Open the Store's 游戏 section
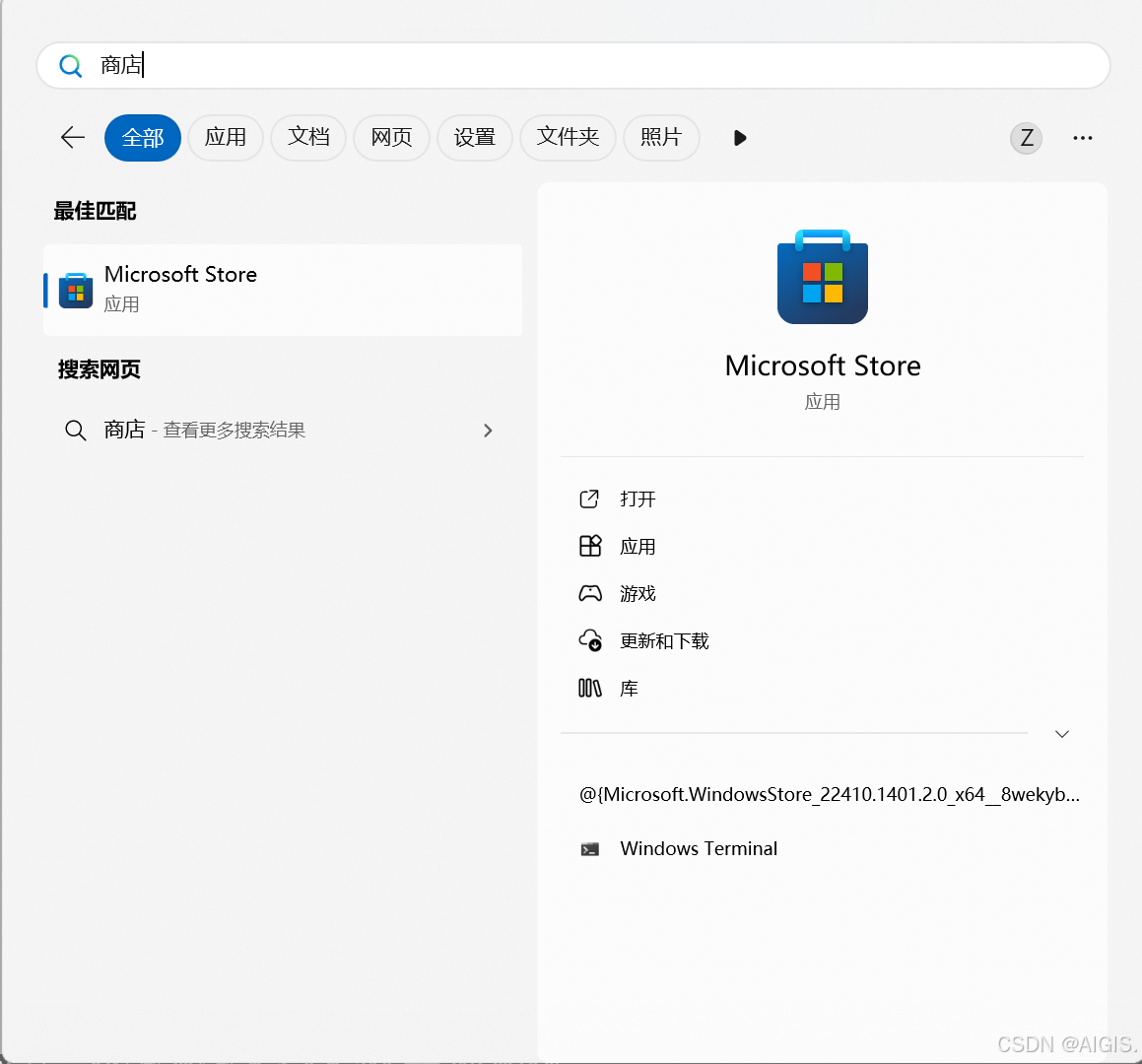Screen dimensions: 1142x1064 [638, 593]
